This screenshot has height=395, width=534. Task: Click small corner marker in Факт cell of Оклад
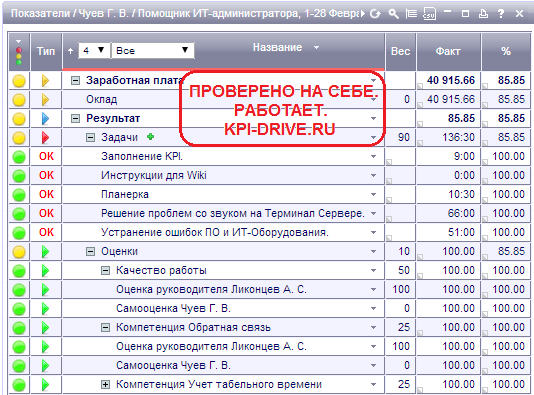pyautogui.click(x=420, y=105)
